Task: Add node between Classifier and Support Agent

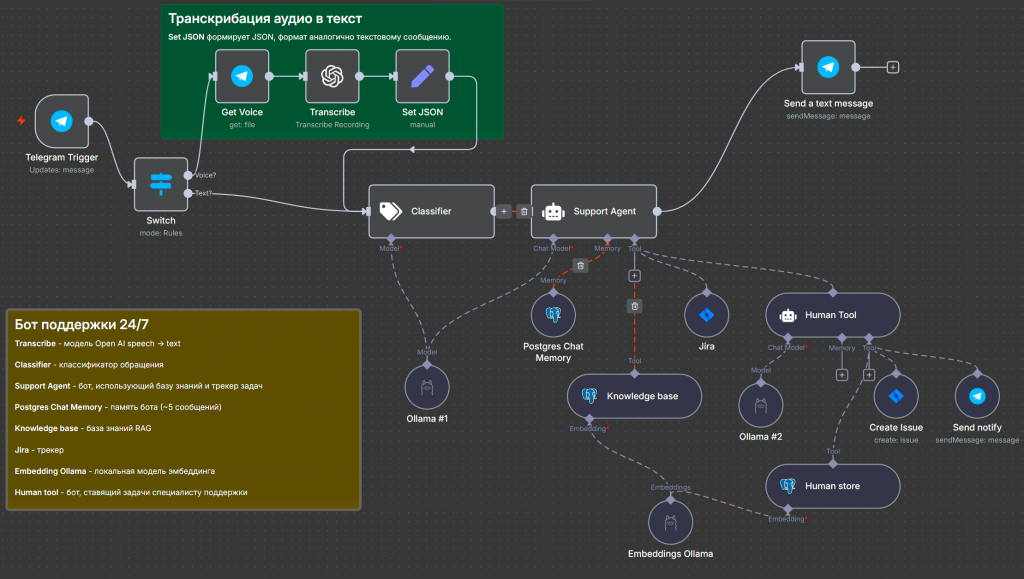Action: click(x=504, y=211)
